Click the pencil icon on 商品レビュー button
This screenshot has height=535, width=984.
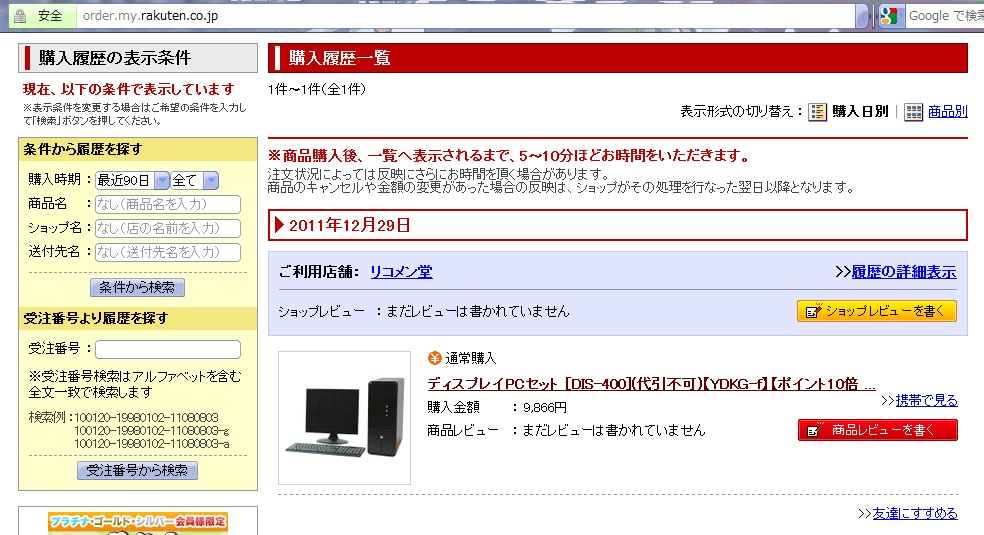[x=815, y=430]
